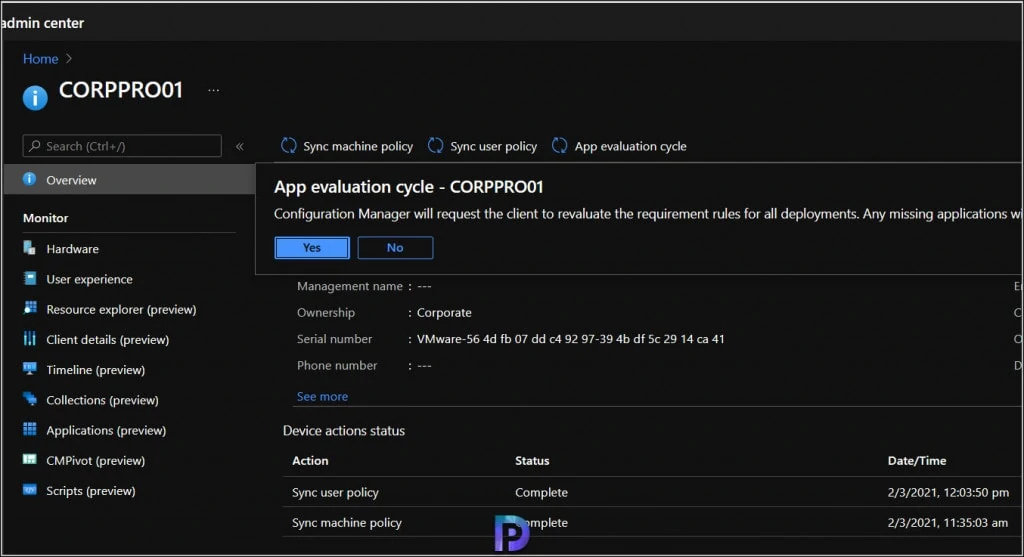The height and width of the screenshot is (557, 1024).
Task: Click the Sync user policy refresh icon
Action: coord(436,146)
